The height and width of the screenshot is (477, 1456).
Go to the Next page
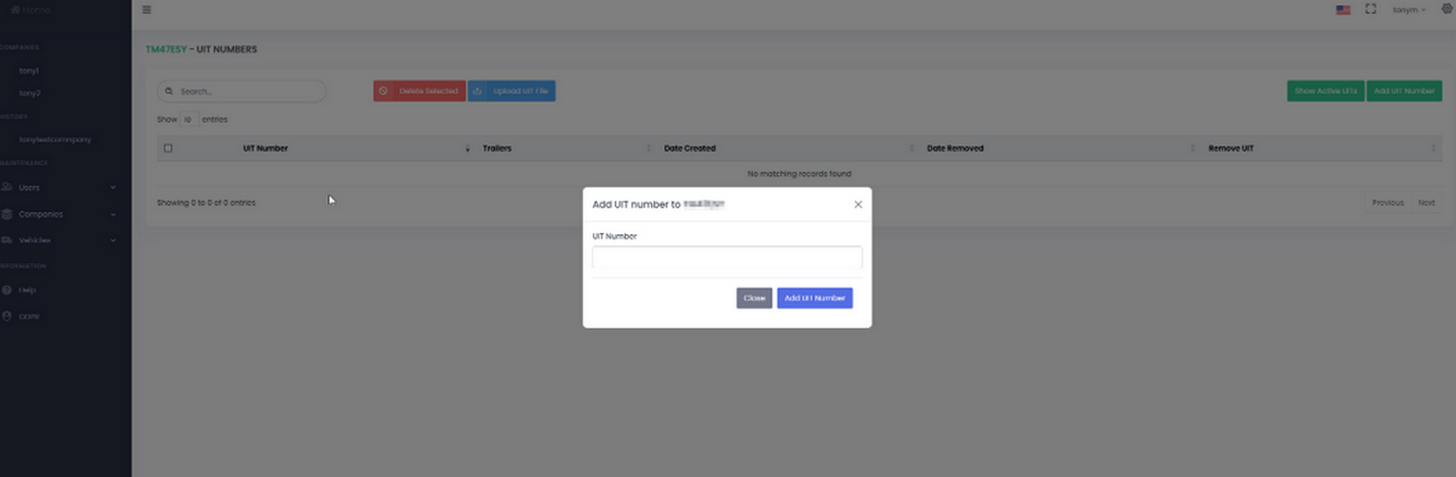(1426, 203)
